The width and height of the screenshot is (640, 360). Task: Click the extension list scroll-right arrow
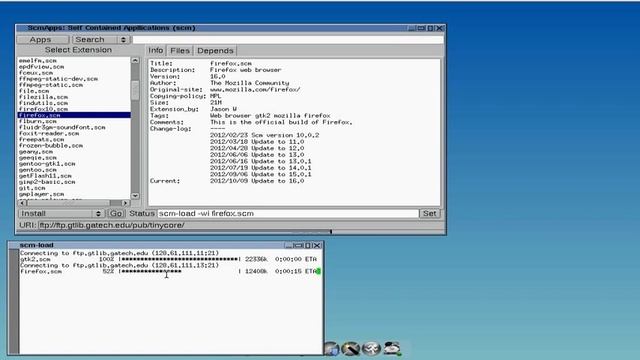(x=126, y=203)
